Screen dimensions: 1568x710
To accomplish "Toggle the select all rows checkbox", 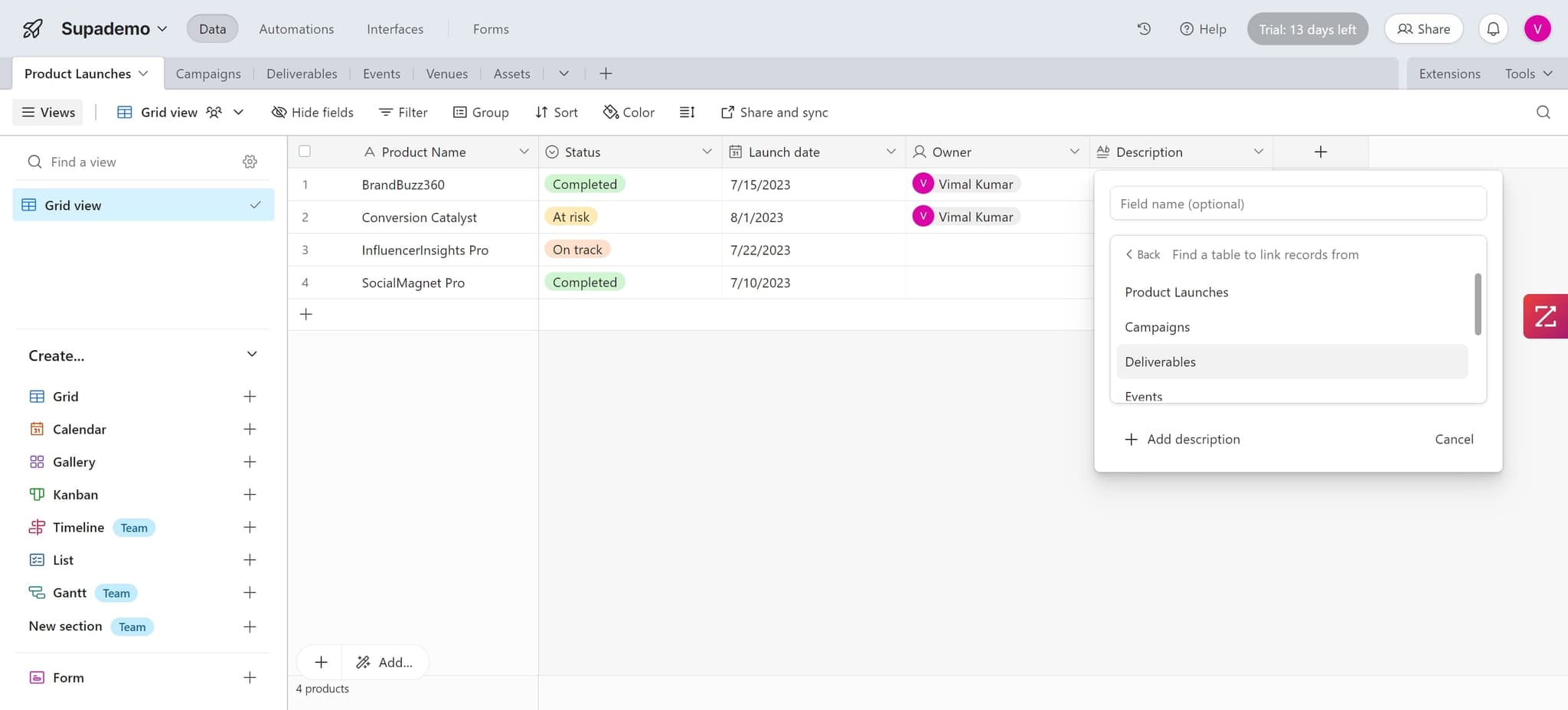I will tap(305, 152).
